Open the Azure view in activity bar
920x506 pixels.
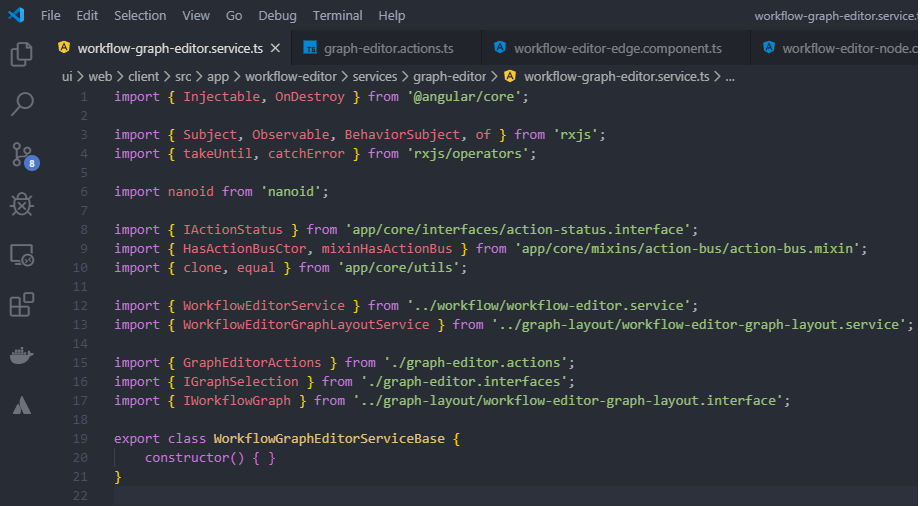tap(22, 406)
